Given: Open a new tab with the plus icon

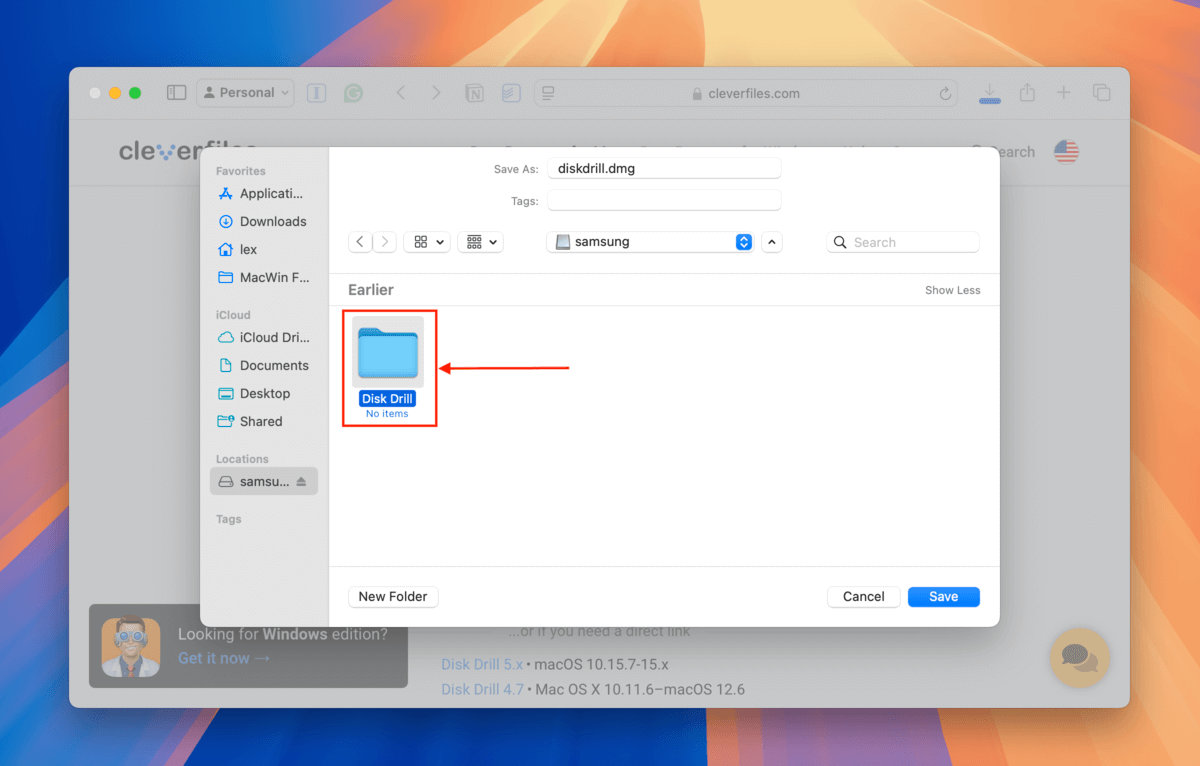Looking at the screenshot, I should (x=1063, y=92).
